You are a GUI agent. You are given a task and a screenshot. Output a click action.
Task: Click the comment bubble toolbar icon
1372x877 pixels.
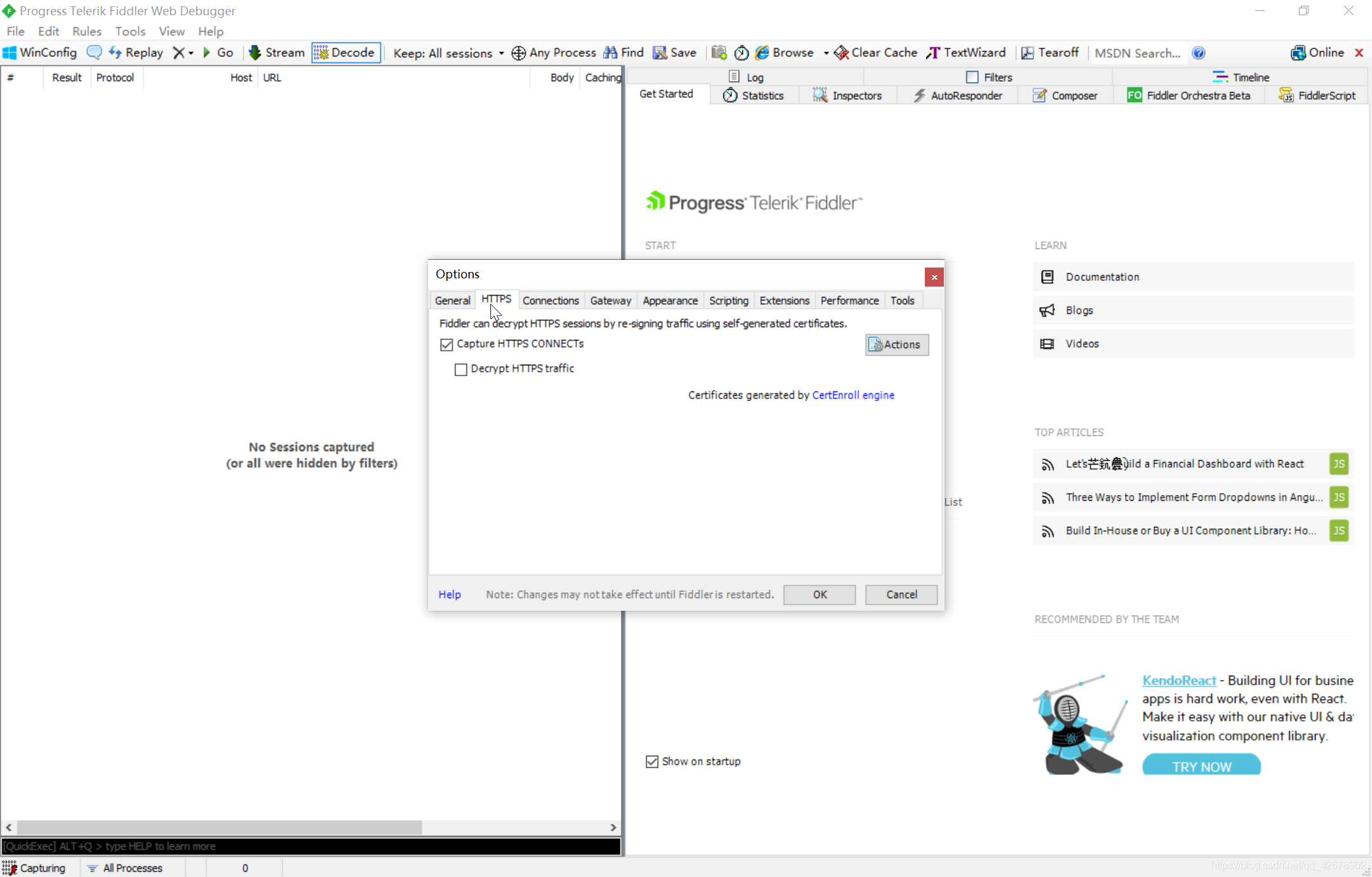coord(94,53)
